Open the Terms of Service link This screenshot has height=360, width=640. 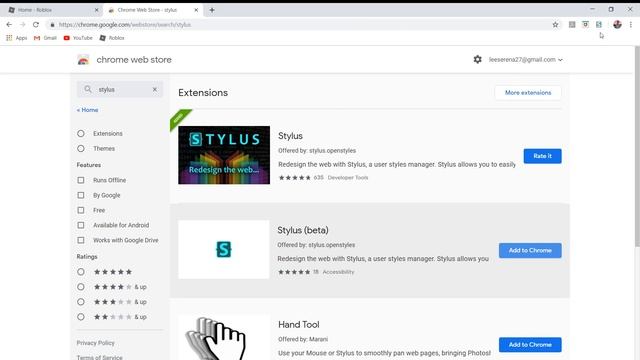(x=100, y=357)
